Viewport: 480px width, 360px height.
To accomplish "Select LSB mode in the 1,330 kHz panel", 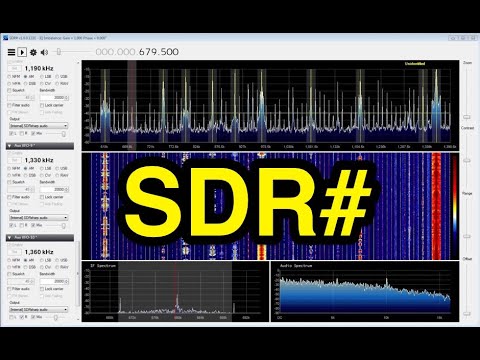I will click(46, 168).
